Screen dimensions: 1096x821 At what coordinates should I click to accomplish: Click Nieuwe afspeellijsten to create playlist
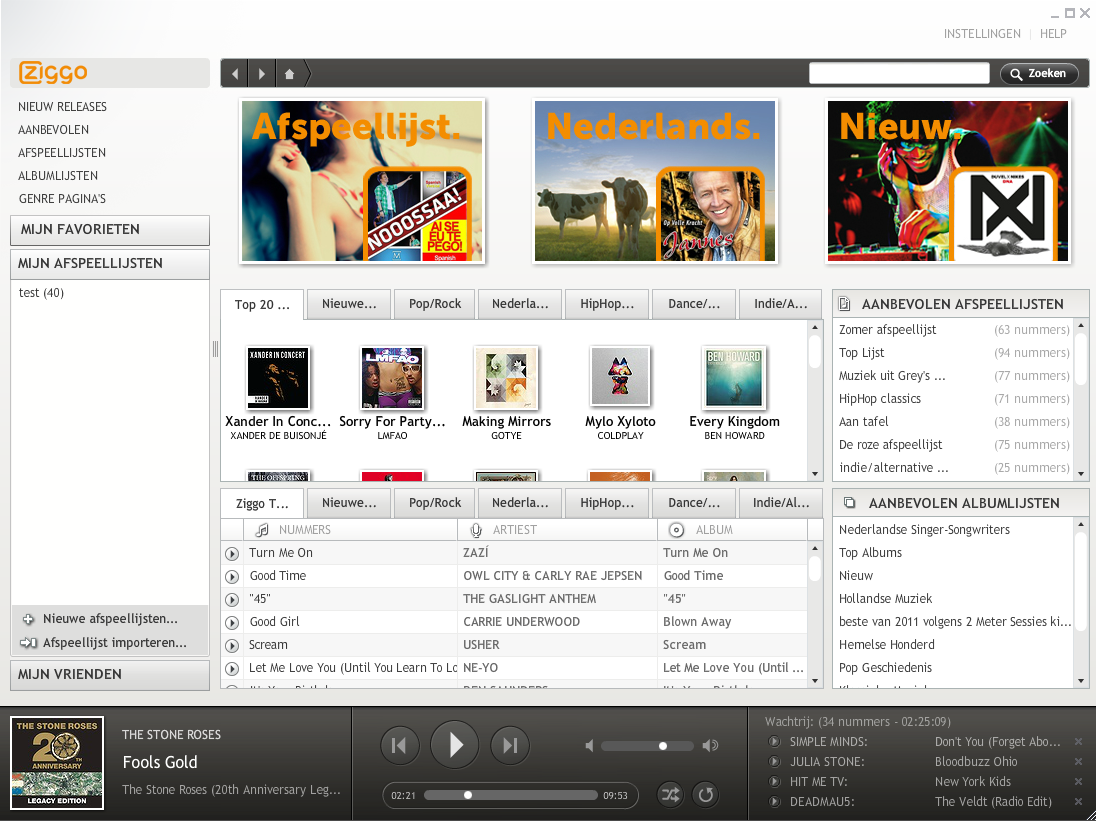[x=110, y=618]
